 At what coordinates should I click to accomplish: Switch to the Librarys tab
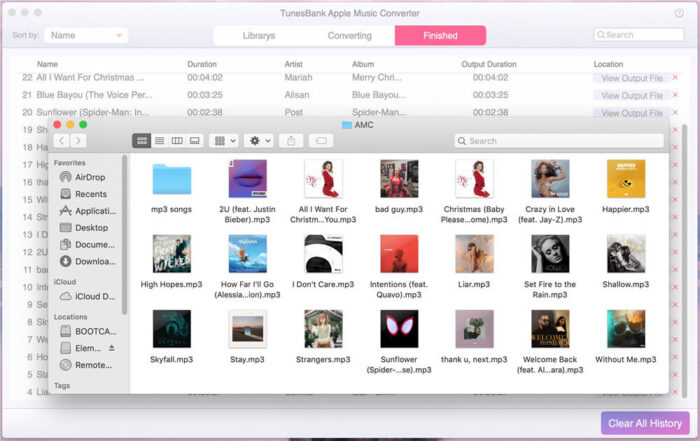pyautogui.click(x=259, y=36)
